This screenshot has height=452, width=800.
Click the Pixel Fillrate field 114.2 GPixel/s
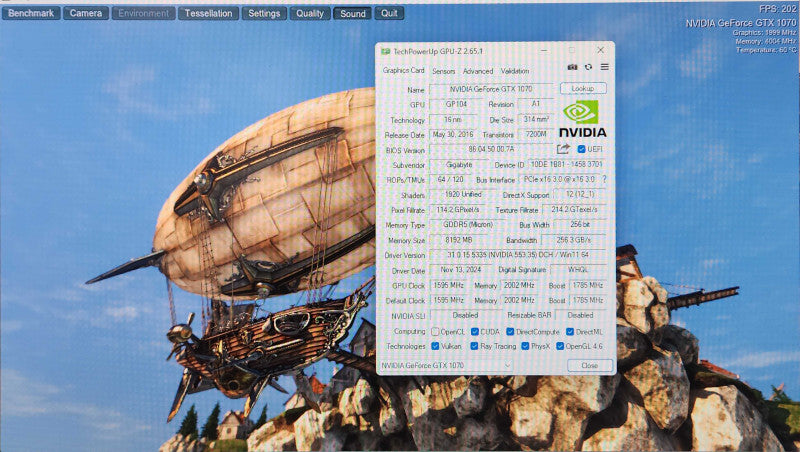tap(457, 210)
